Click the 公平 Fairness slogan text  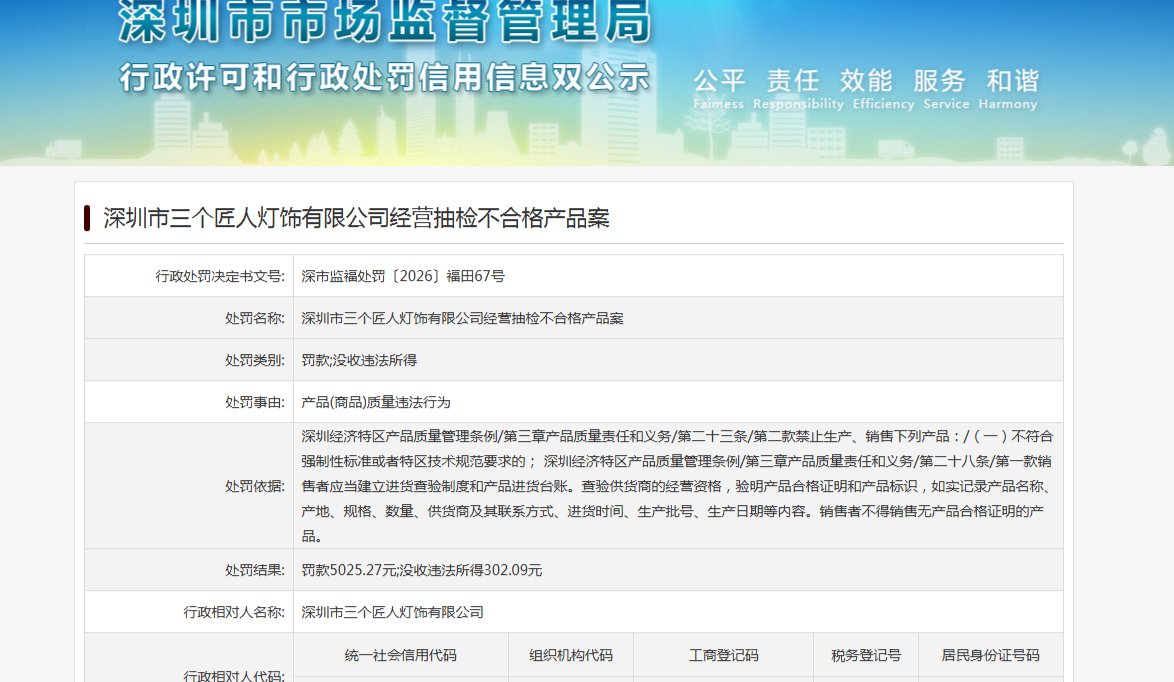click(x=719, y=88)
